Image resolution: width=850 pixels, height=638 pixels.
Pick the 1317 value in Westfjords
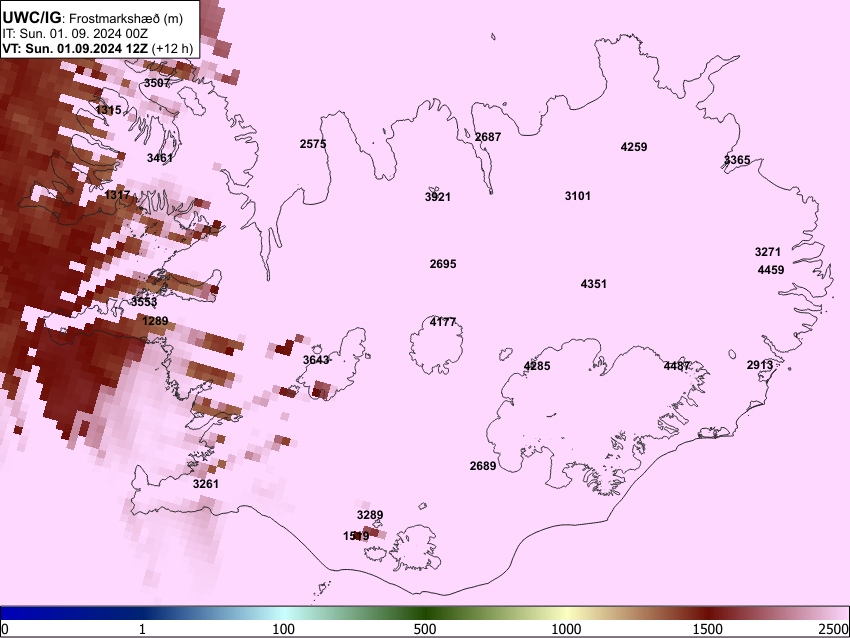click(117, 195)
